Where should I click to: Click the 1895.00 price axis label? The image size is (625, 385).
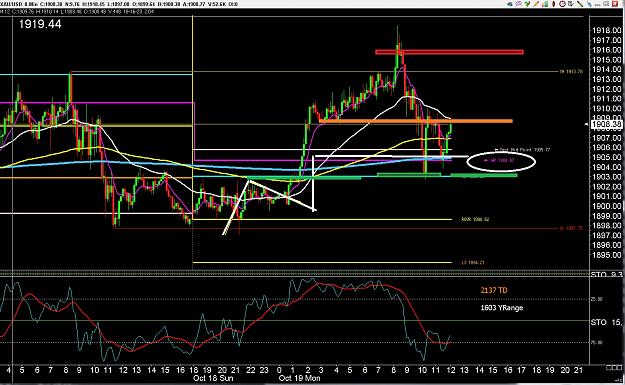[x=606, y=255]
